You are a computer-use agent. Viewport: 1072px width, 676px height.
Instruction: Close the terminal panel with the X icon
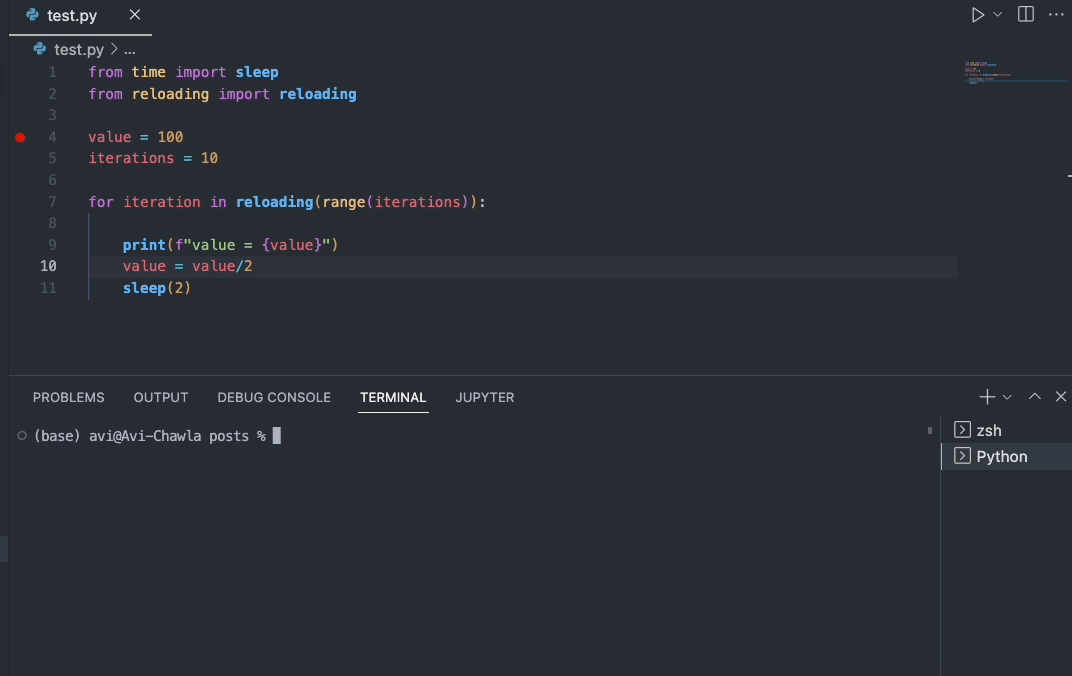(1061, 396)
